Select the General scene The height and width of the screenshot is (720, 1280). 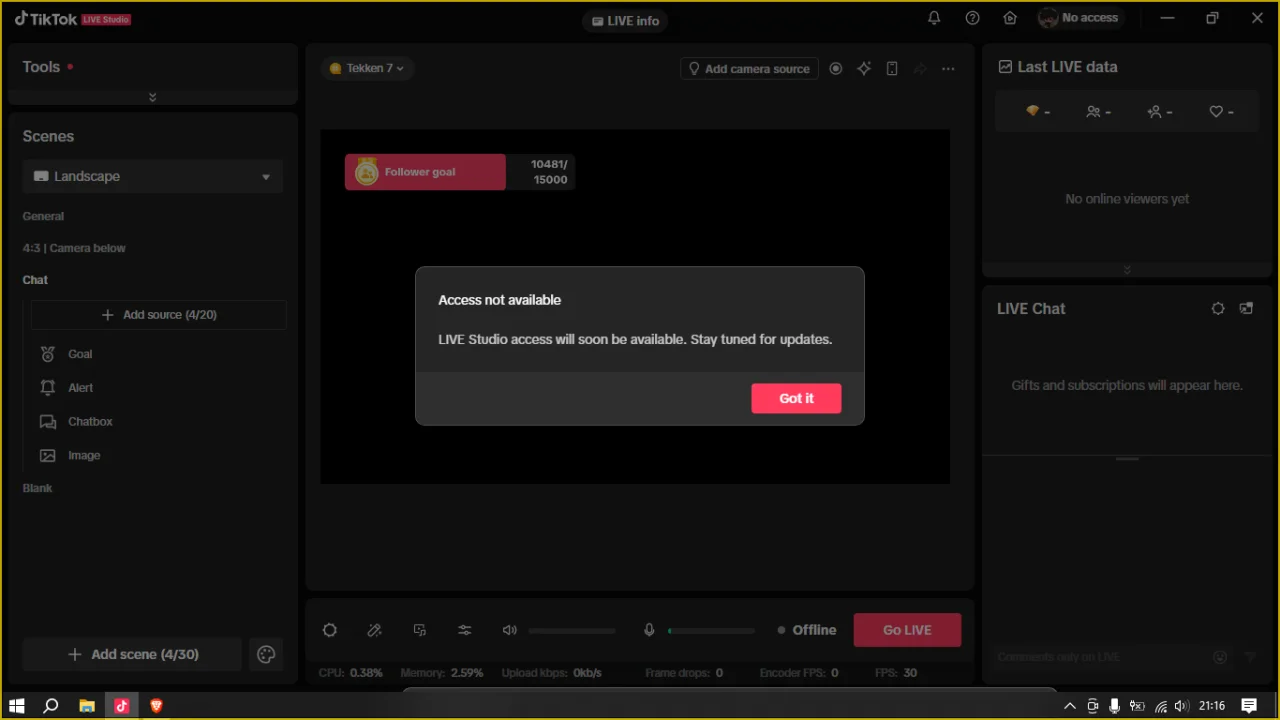coord(43,216)
